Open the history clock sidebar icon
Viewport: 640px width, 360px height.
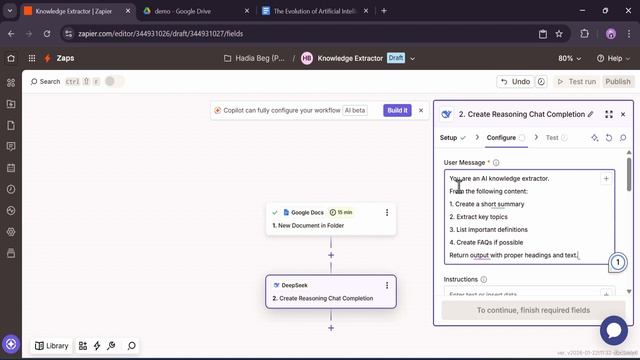(11, 189)
